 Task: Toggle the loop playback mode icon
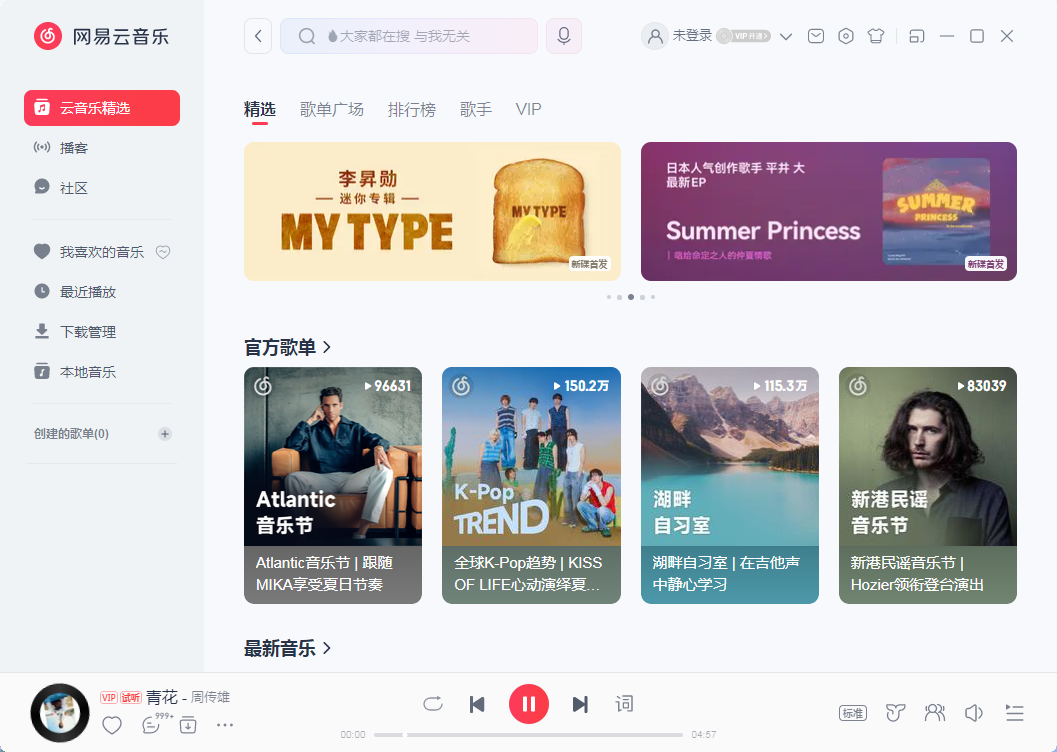click(x=433, y=704)
